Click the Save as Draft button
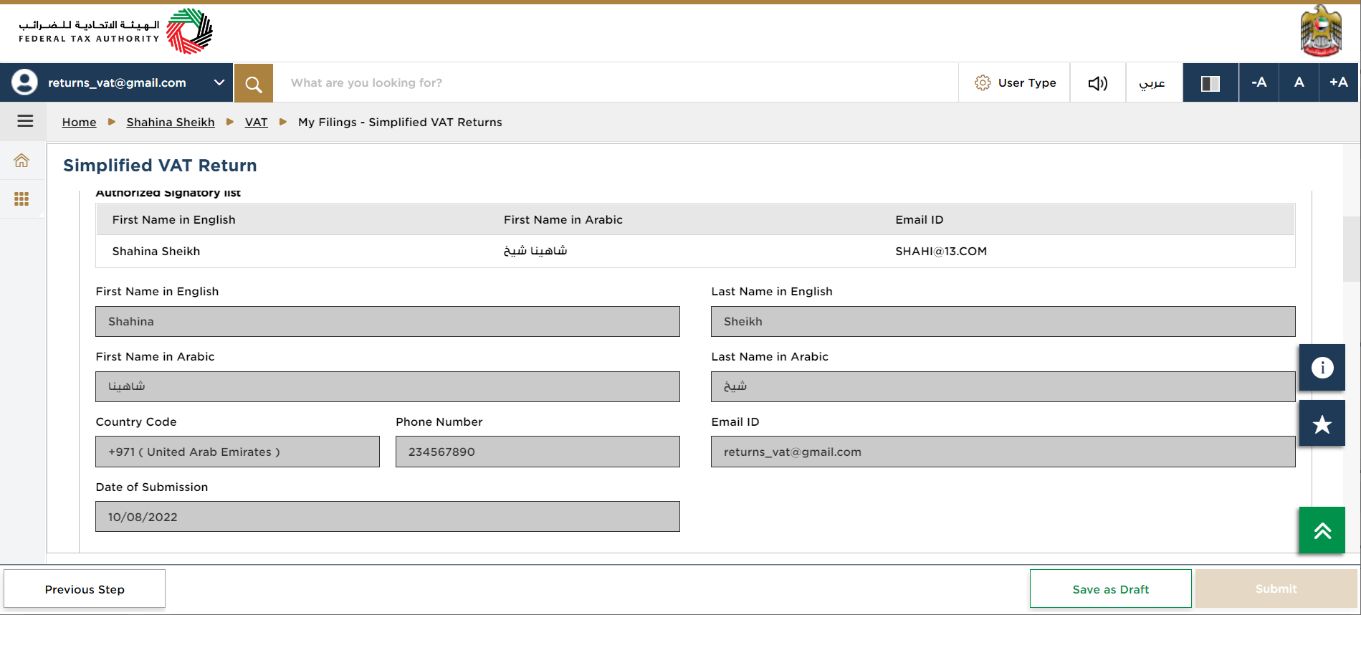This screenshot has width=1361, height=648. click(1110, 589)
